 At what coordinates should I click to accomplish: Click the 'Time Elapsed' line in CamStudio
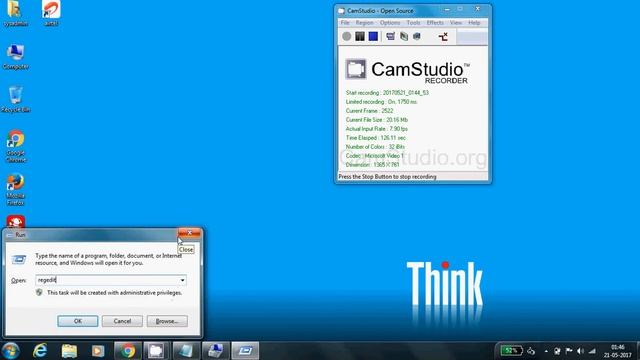(376, 138)
